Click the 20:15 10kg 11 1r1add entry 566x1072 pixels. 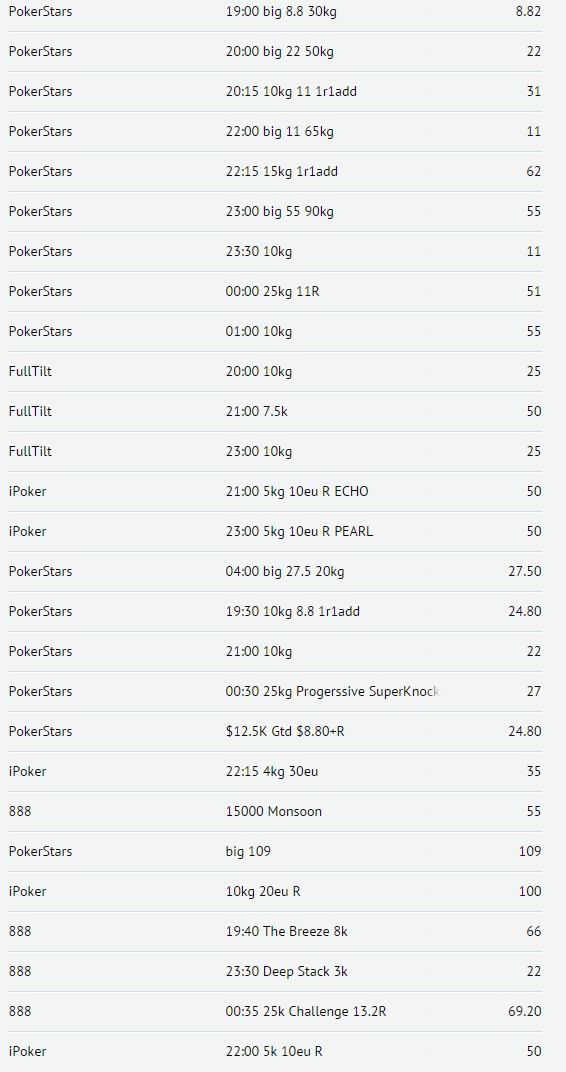[291, 92]
